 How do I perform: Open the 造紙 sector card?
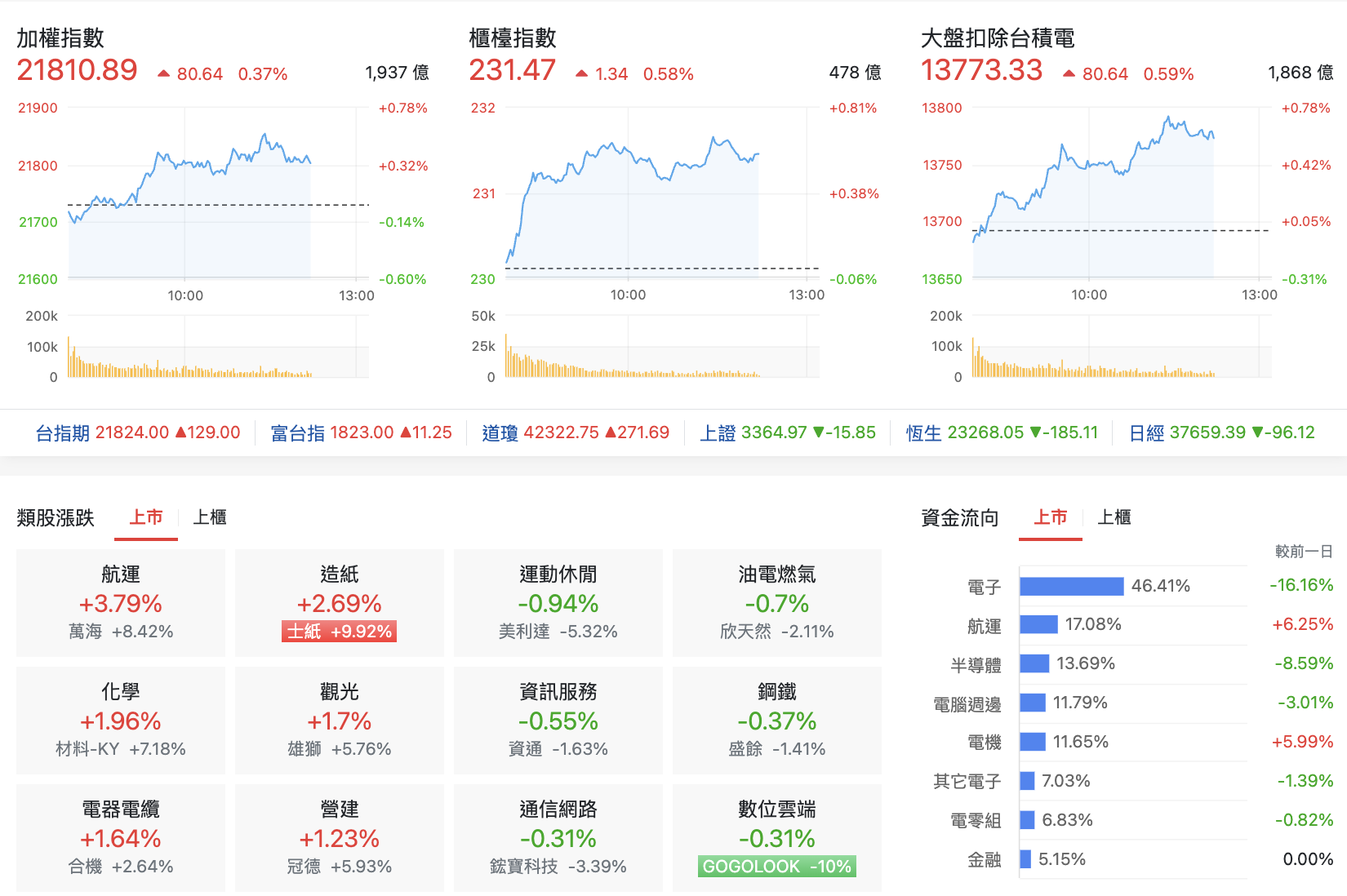tap(340, 603)
